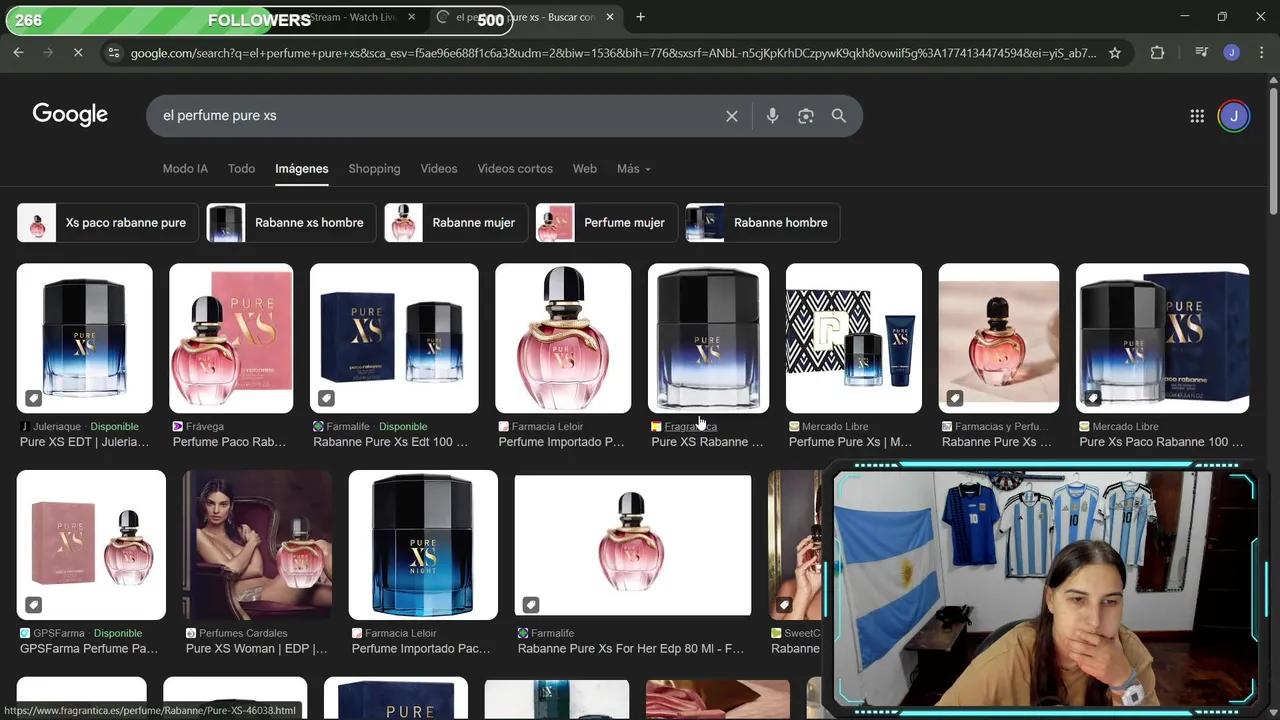The width and height of the screenshot is (1280, 720).
Task: Open Rabanne Pure Xs Edt 100 title link
Action: tap(390, 442)
